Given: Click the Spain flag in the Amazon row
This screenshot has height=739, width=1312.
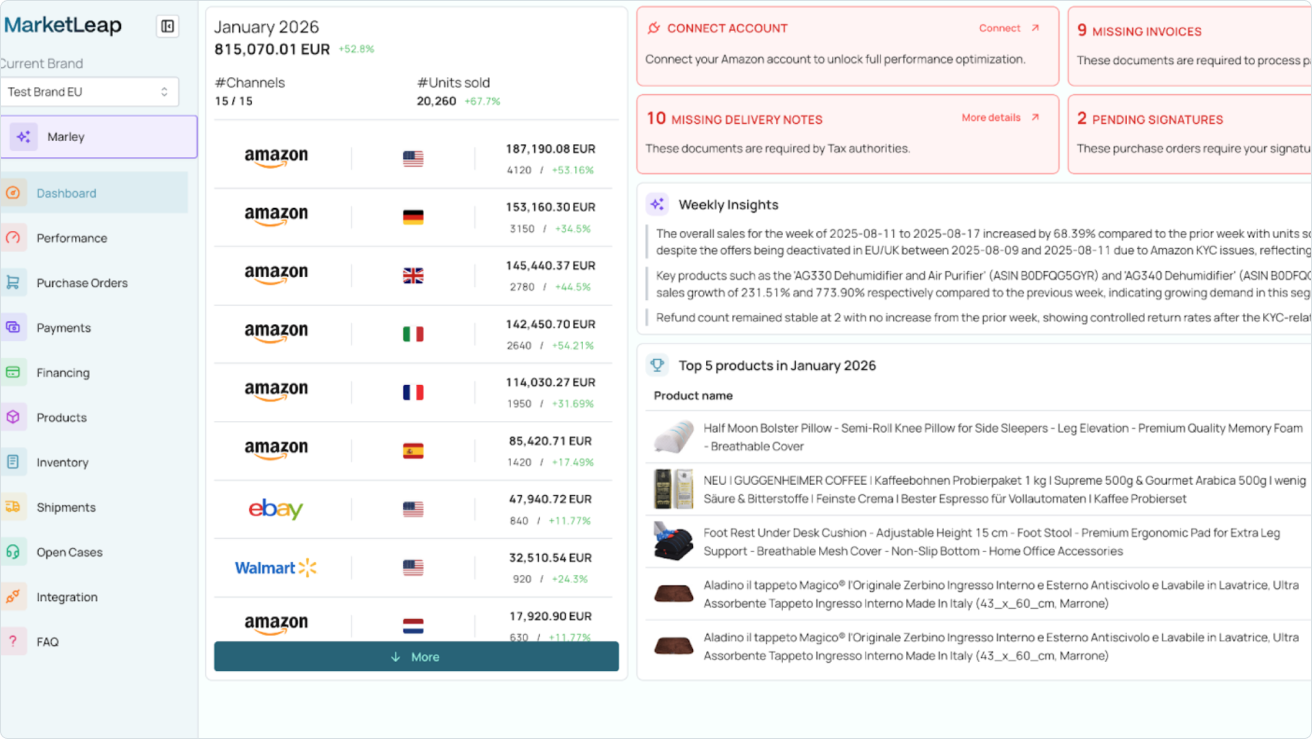Looking at the screenshot, I should (413, 451).
